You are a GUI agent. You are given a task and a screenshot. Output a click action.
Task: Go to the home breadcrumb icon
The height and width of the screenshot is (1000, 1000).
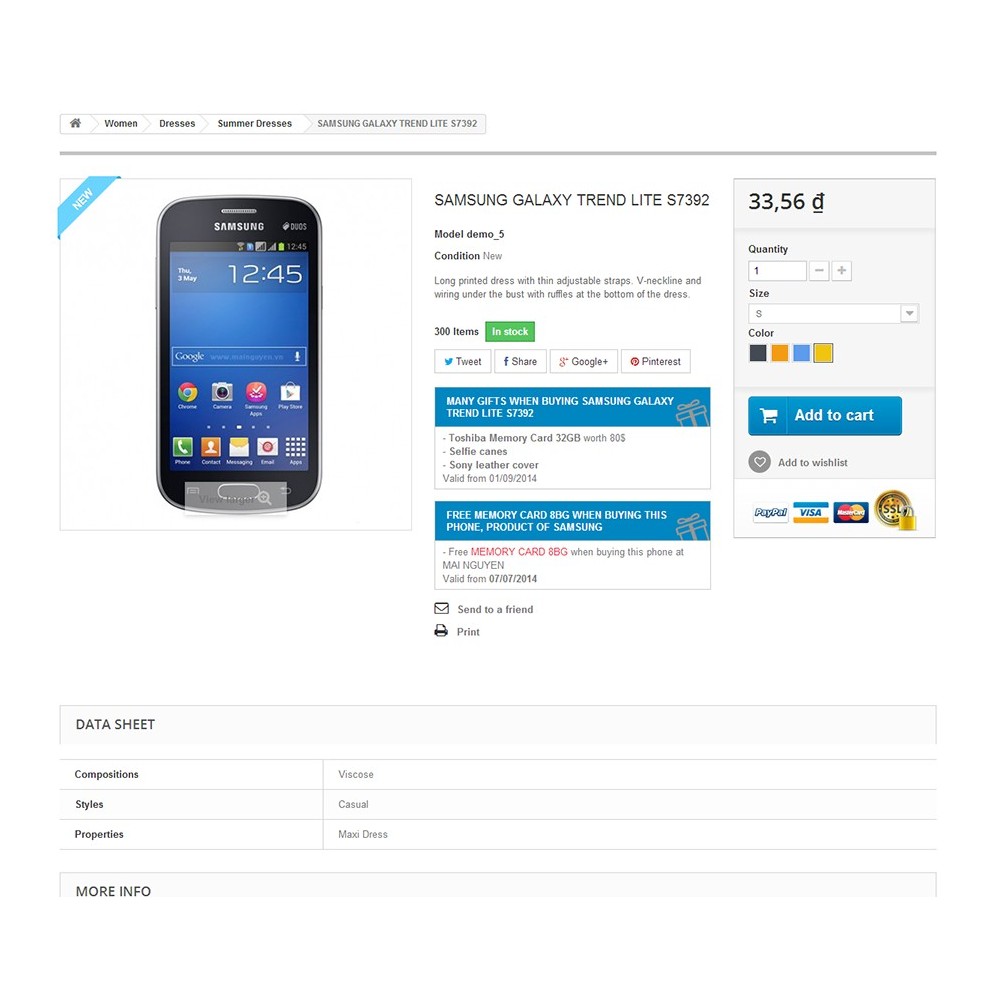[x=75, y=123]
